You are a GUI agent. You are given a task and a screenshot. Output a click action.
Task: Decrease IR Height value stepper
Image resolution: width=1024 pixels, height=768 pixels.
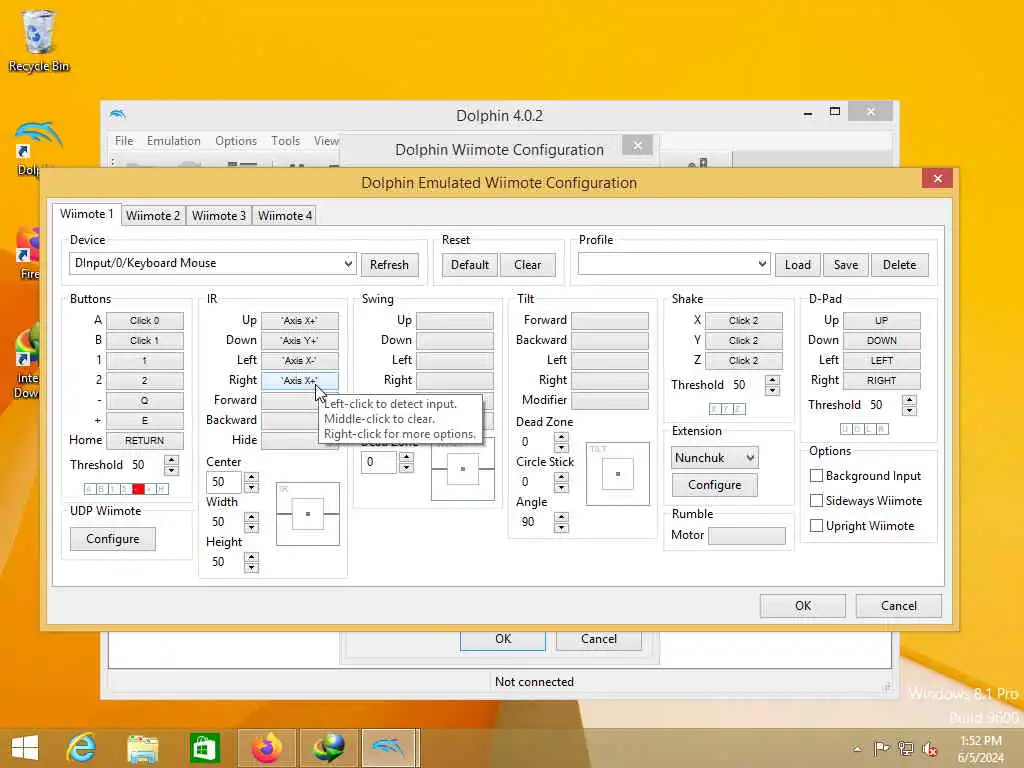coord(251,567)
